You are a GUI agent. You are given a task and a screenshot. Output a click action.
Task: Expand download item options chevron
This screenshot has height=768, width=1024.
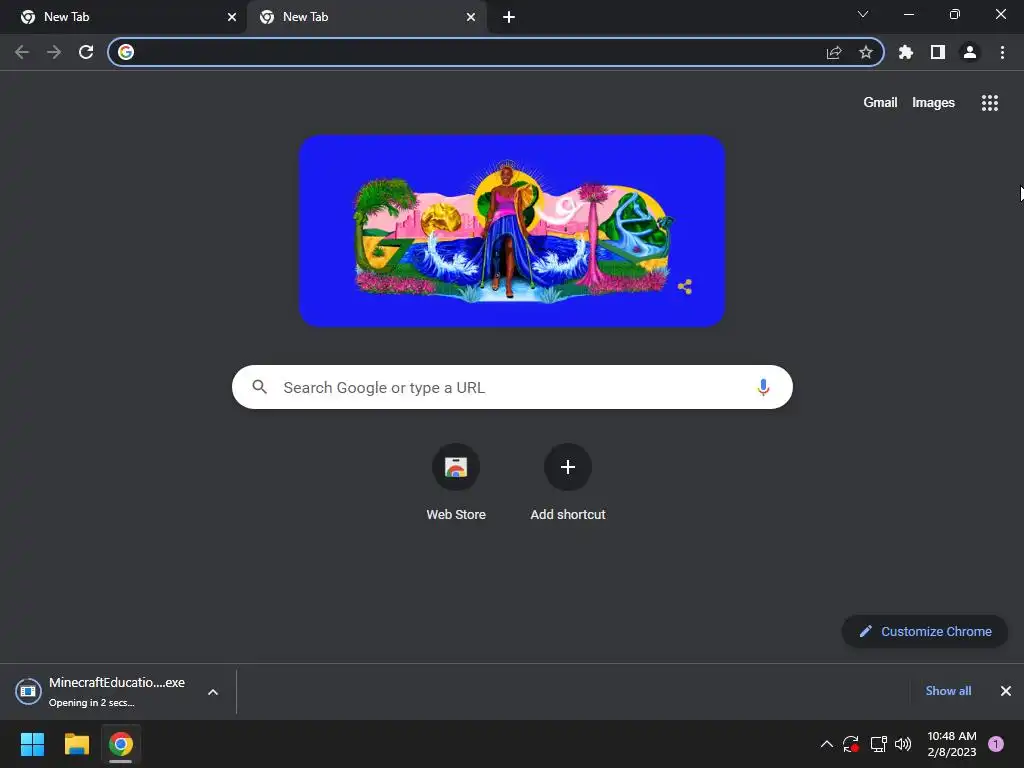pos(213,692)
